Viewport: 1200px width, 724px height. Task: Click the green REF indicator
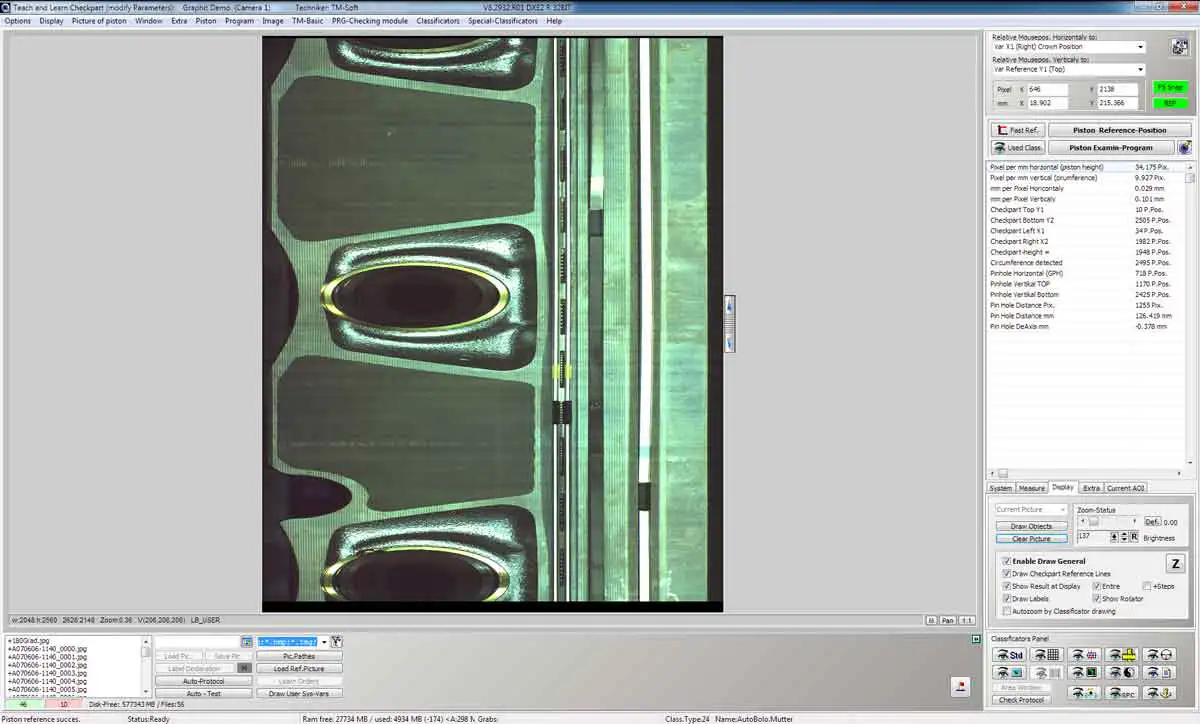(x=1170, y=103)
